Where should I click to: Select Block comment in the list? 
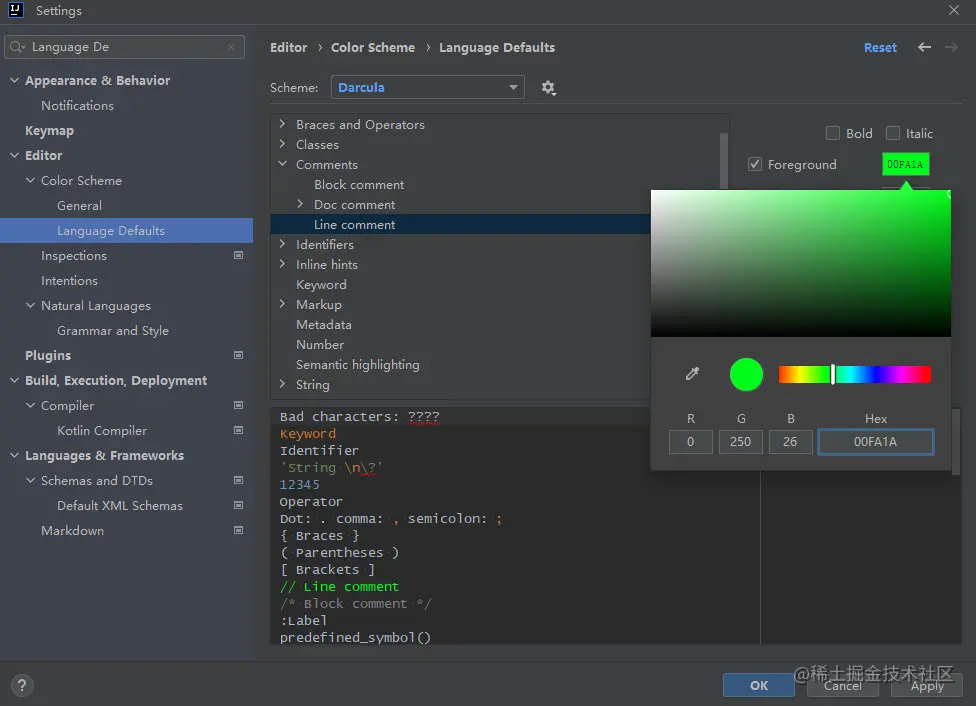(359, 185)
